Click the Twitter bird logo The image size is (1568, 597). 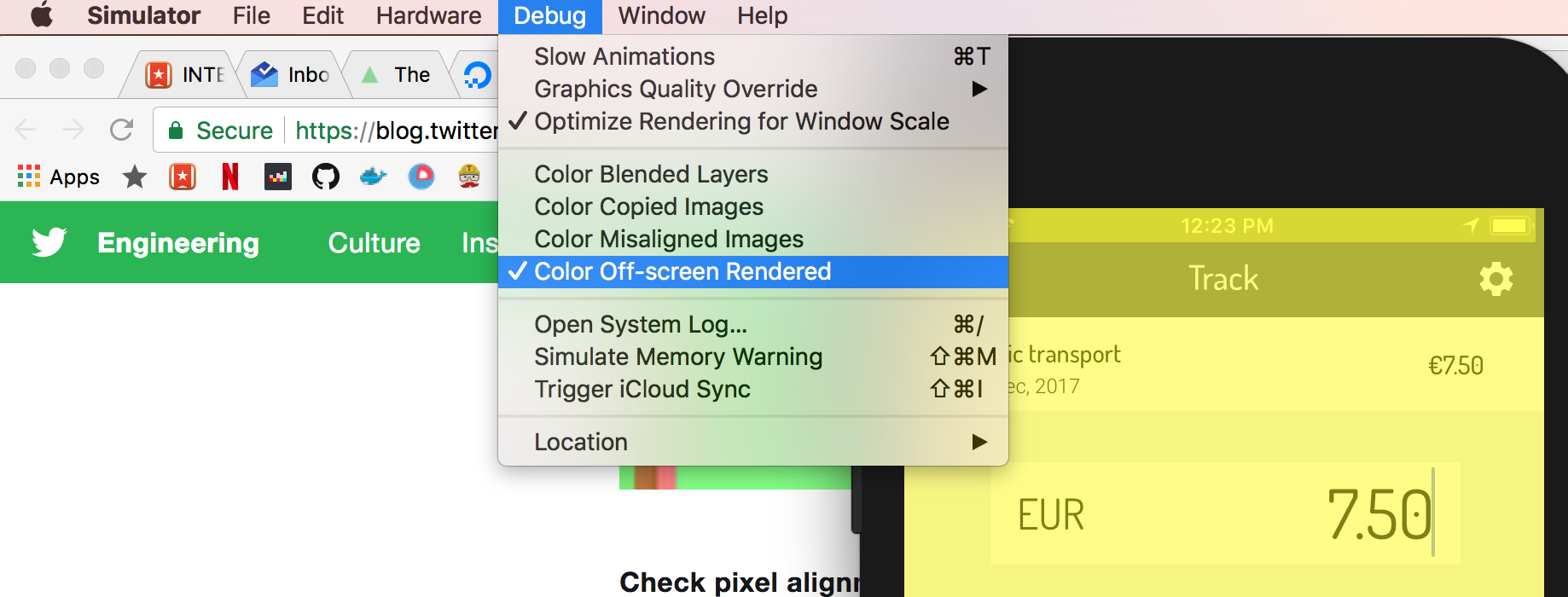coord(49,243)
